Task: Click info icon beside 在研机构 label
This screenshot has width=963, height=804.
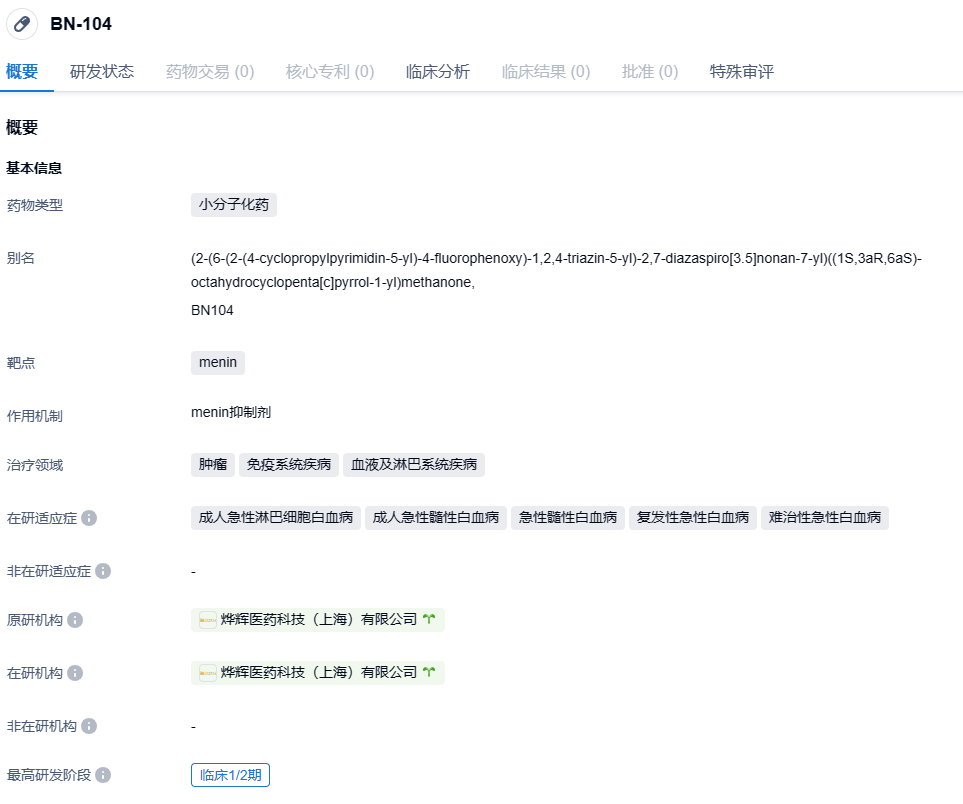Action: 75,673
